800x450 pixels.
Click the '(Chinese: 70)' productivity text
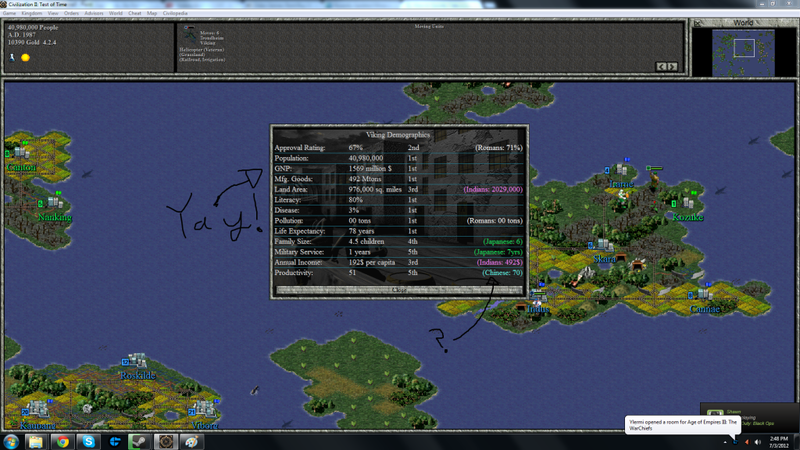pyautogui.click(x=503, y=273)
